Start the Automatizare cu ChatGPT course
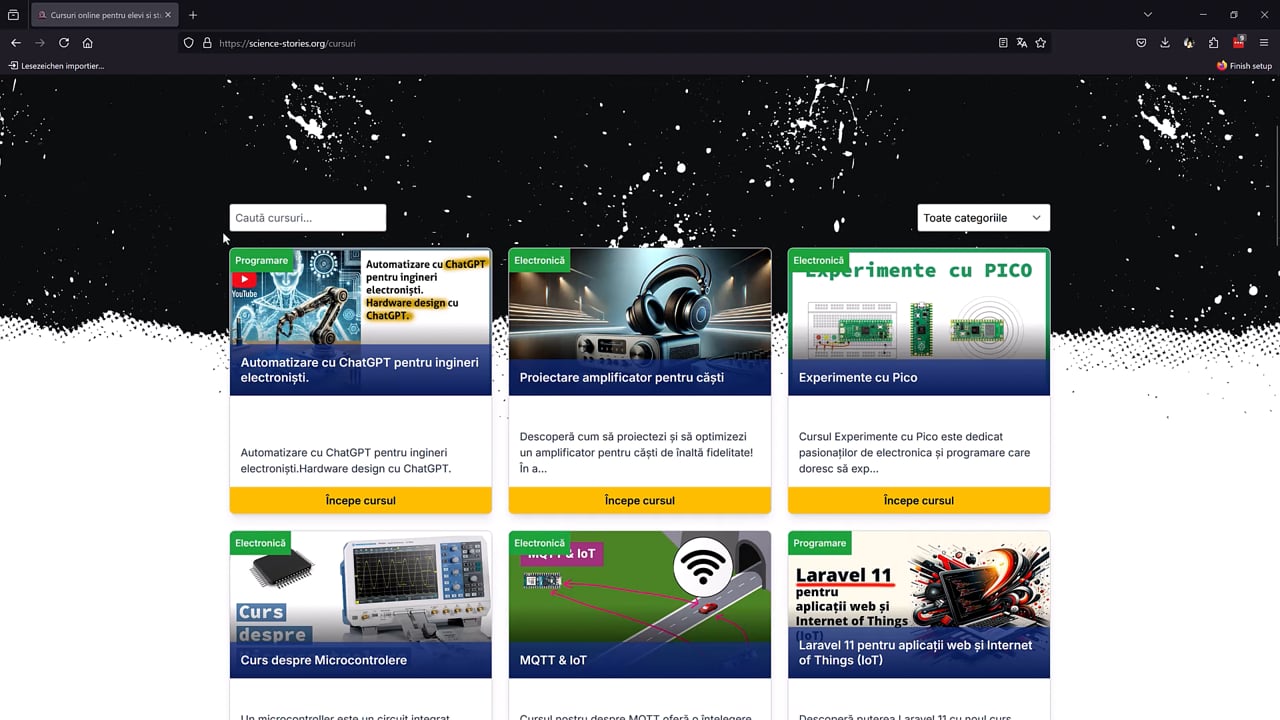The height and width of the screenshot is (720, 1280). (361, 500)
